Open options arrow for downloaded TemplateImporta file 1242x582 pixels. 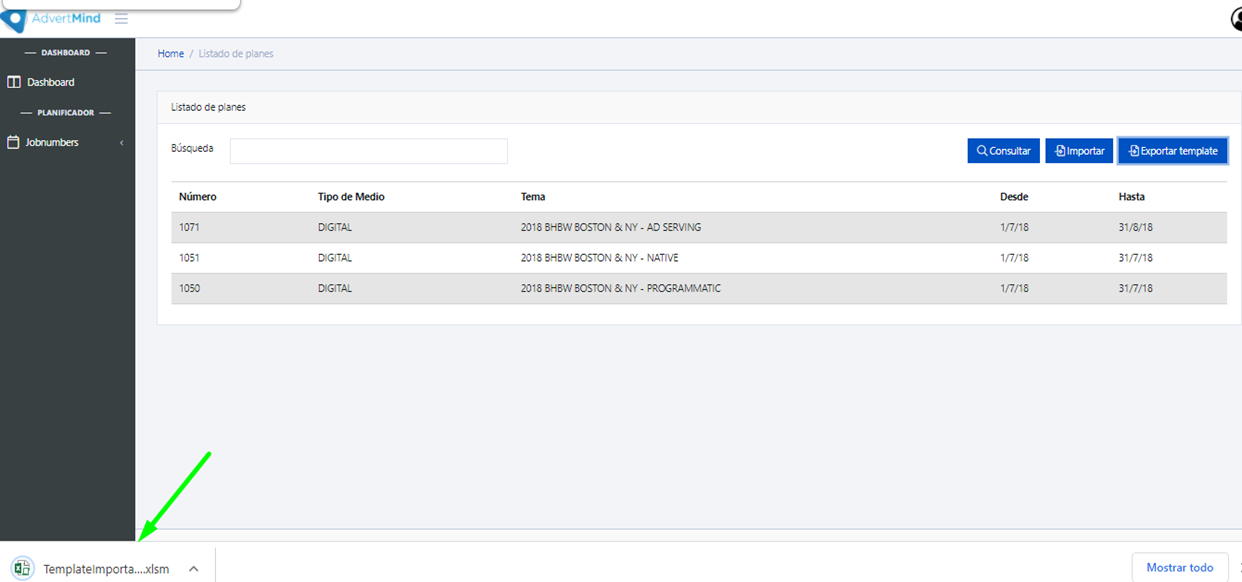[194, 568]
